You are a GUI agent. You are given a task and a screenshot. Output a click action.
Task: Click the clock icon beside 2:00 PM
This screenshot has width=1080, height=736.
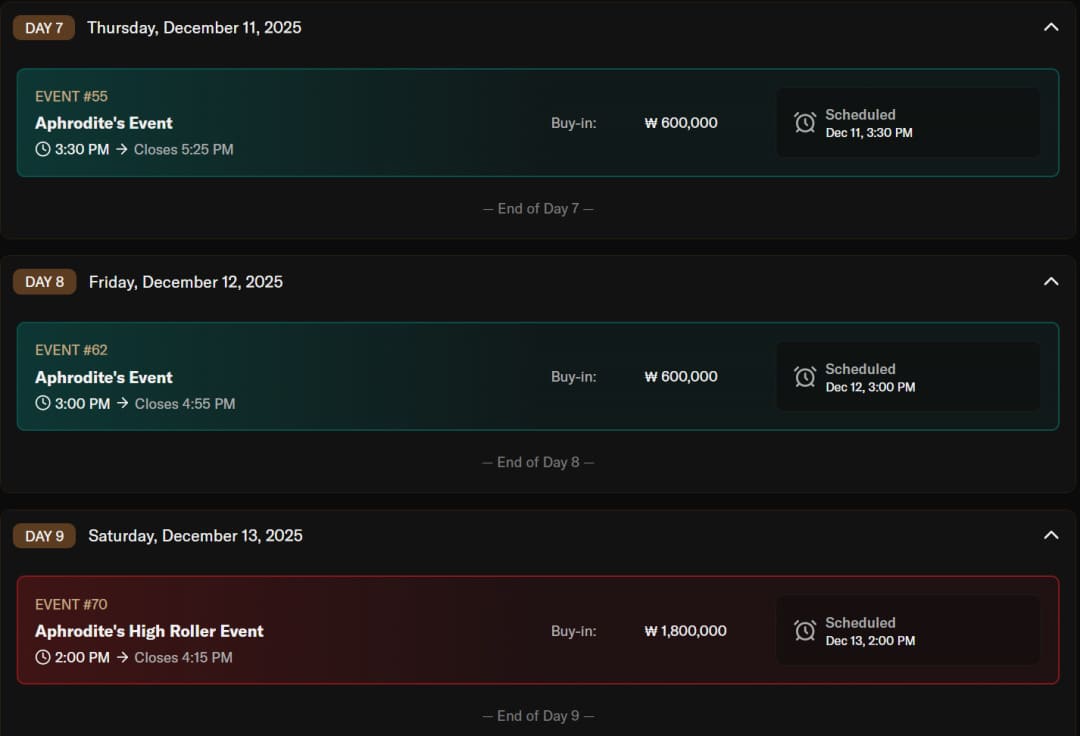(42, 658)
